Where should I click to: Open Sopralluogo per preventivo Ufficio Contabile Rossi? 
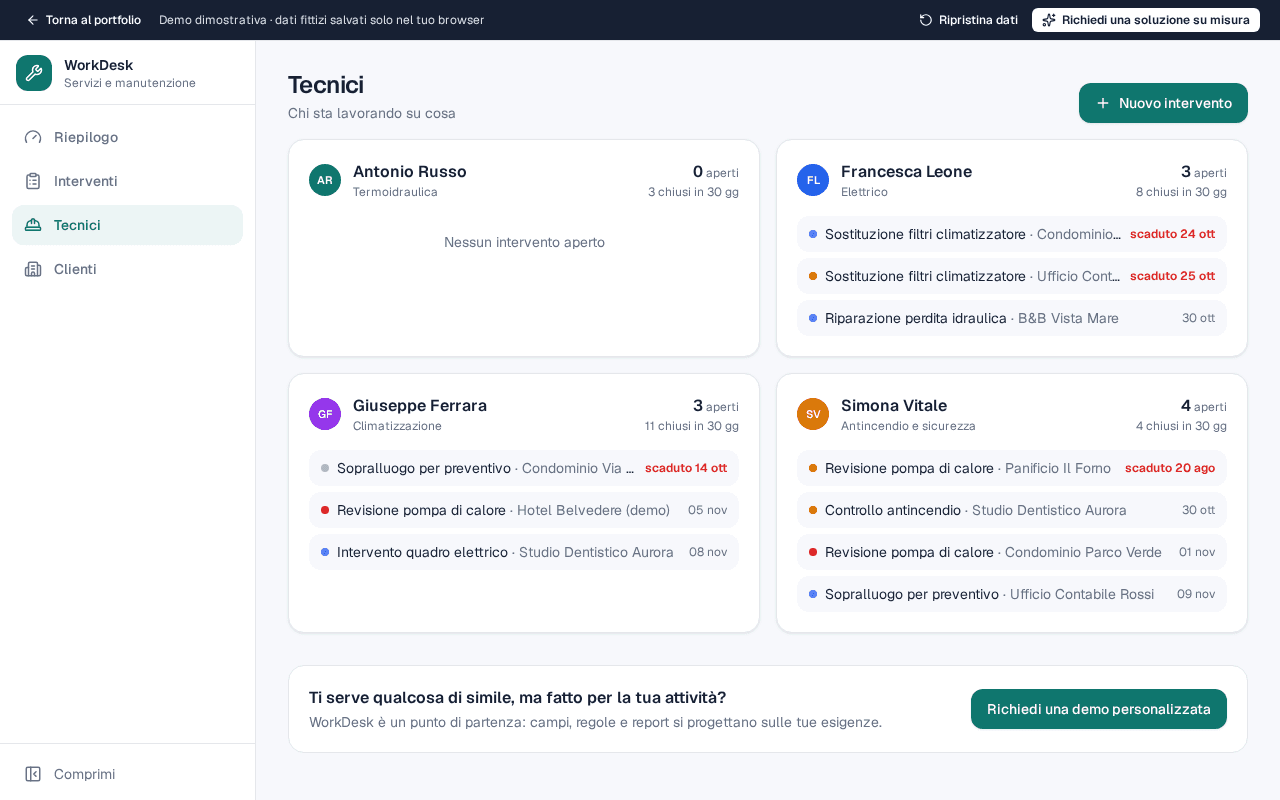point(1012,594)
